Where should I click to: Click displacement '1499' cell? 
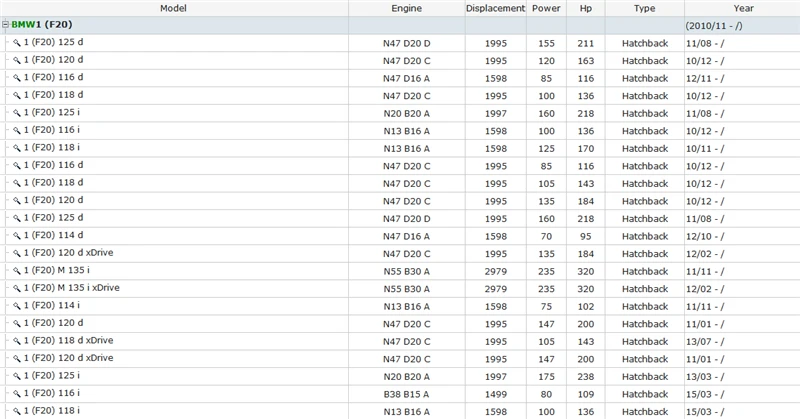point(495,394)
